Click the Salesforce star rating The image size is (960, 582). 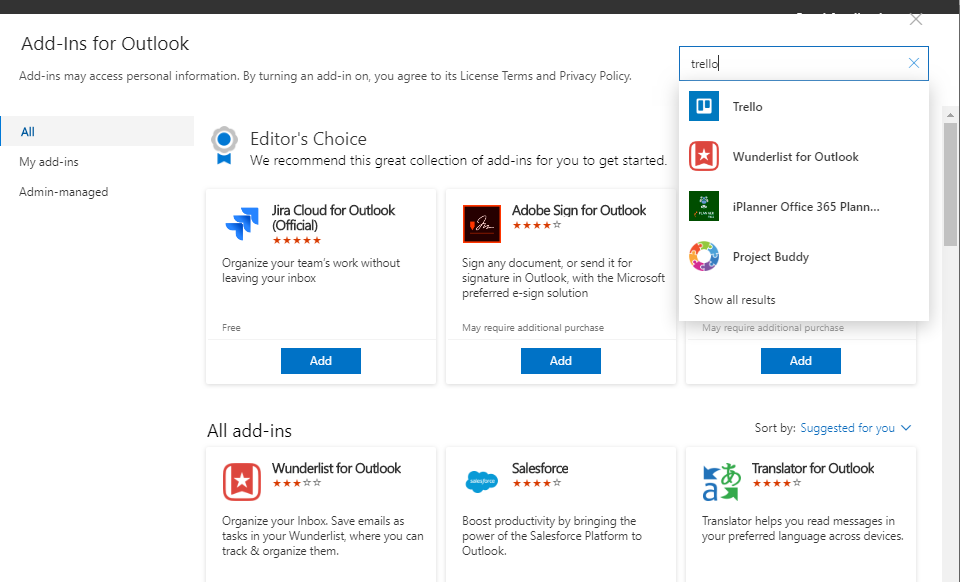click(x=536, y=483)
